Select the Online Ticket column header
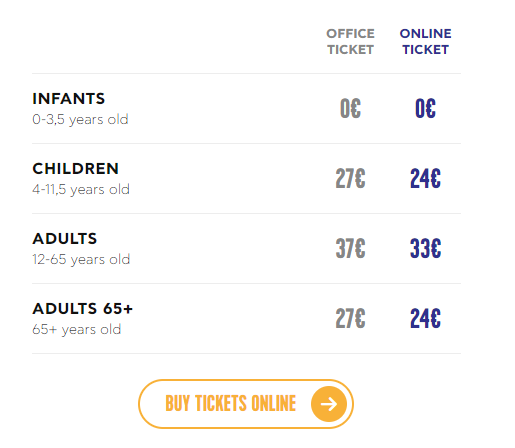The image size is (515, 448). (425, 42)
